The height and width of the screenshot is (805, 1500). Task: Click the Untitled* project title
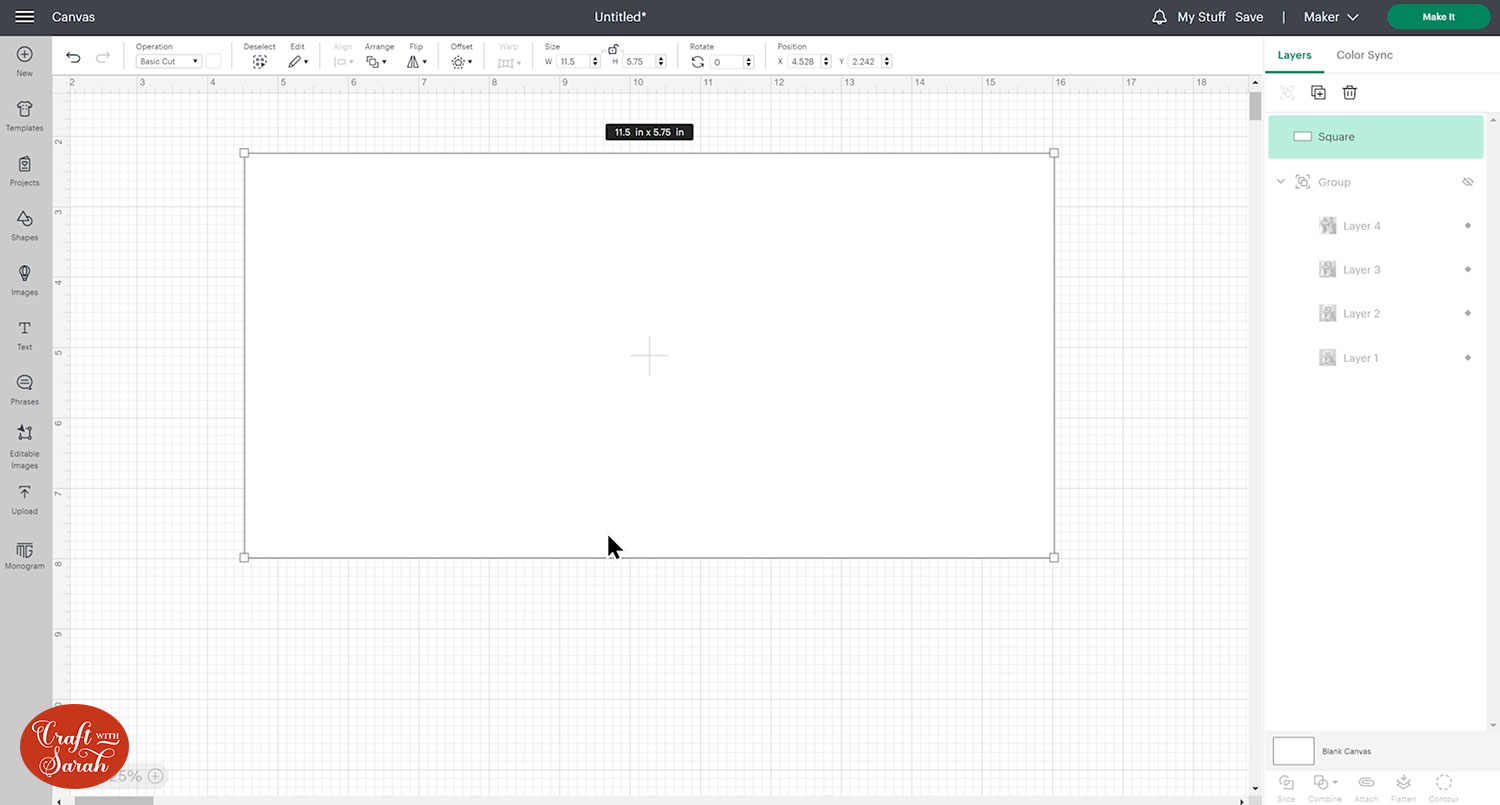click(x=620, y=17)
